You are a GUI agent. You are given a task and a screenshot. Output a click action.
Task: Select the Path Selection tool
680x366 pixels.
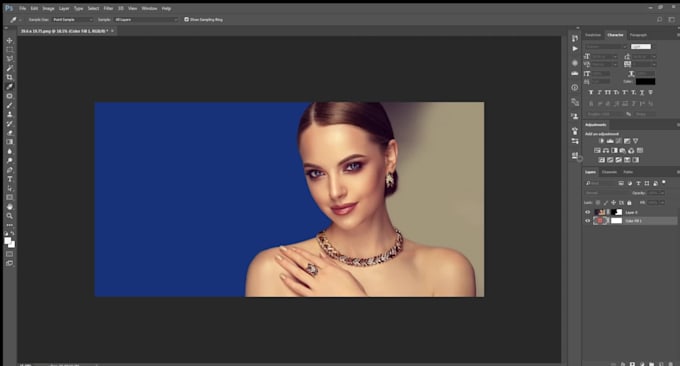pyautogui.click(x=10, y=188)
